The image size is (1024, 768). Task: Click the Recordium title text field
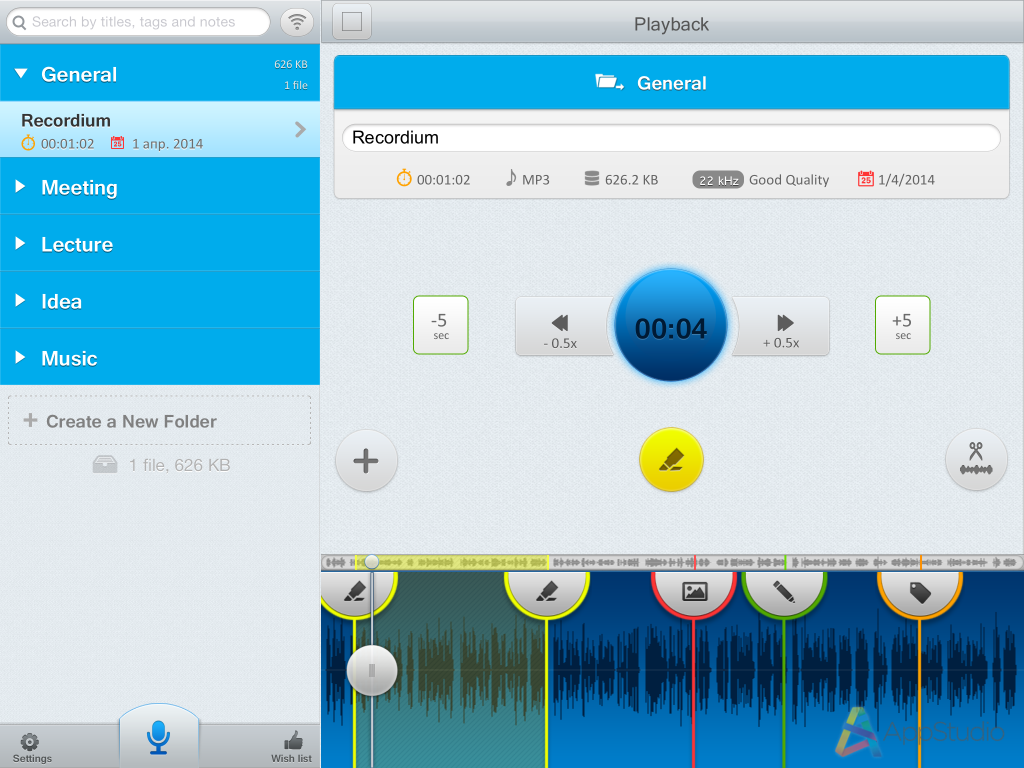[671, 137]
